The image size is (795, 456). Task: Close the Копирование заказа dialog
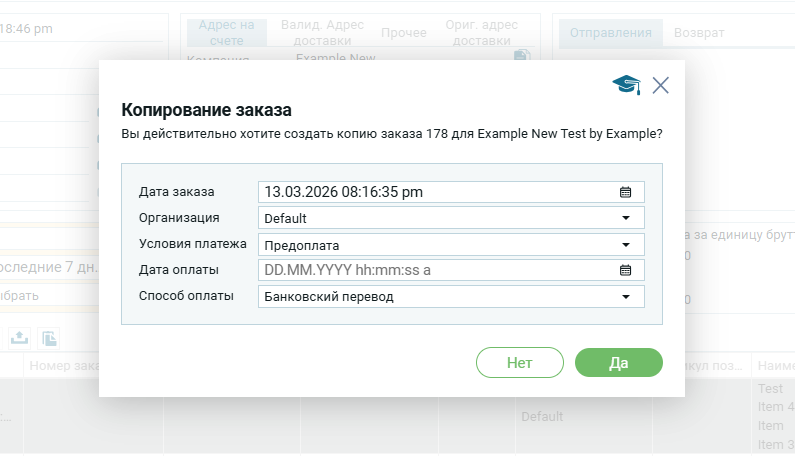pyautogui.click(x=660, y=85)
